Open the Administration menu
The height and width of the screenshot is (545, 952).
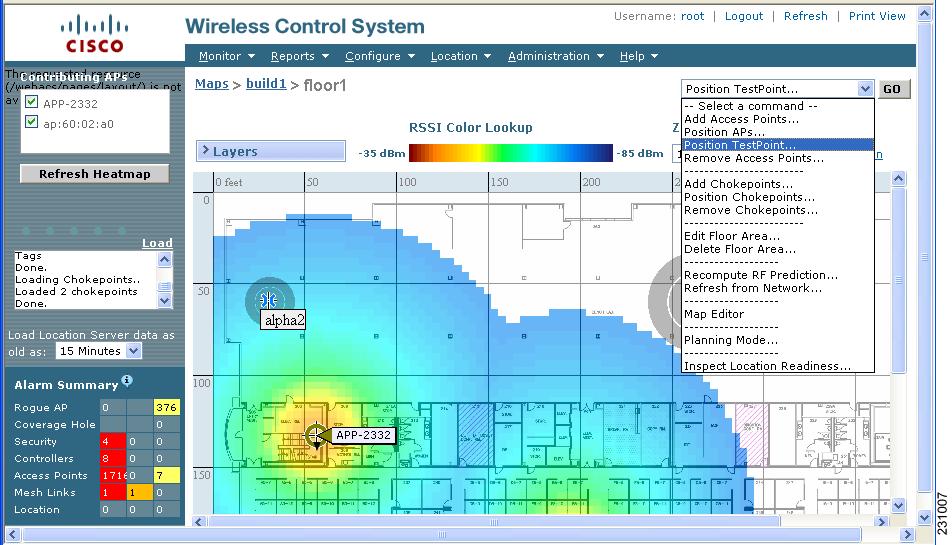[x=556, y=56]
